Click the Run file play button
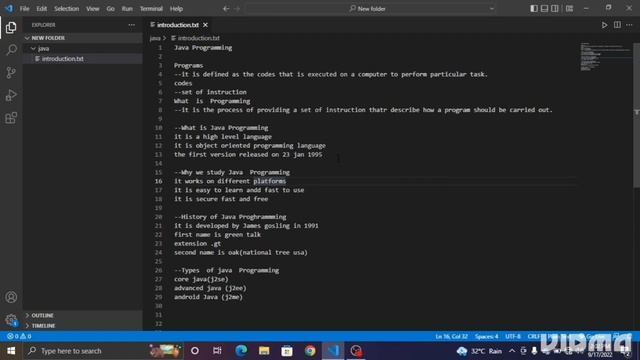The height and width of the screenshot is (360, 640). point(604,25)
